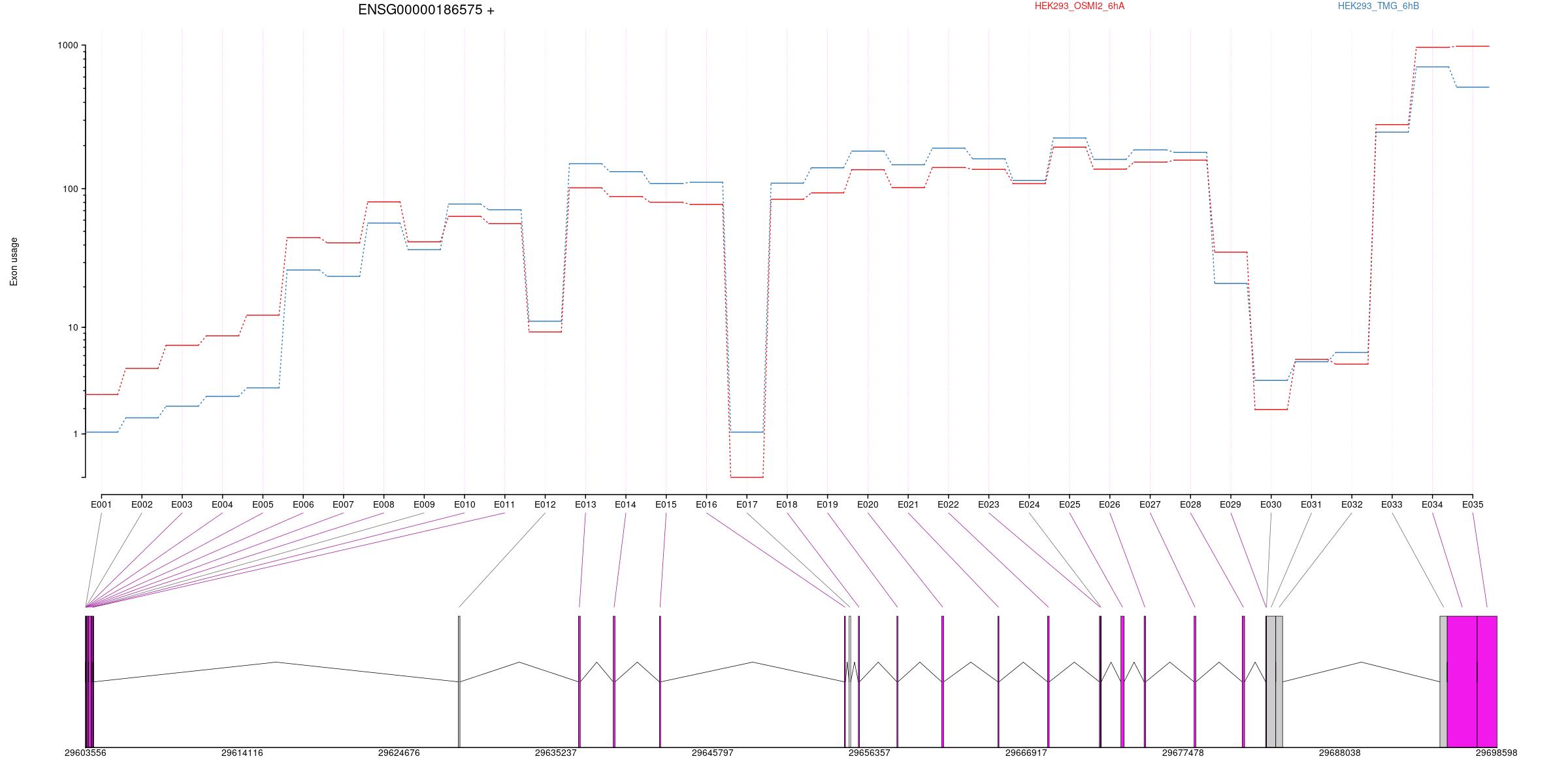This screenshot has height=784, width=1568.
Task: Click exon label E016
Action: (x=706, y=504)
